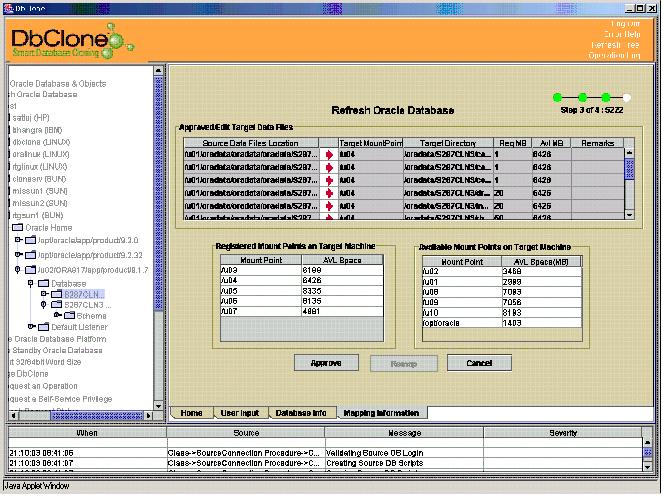Click the Req MB column header

pos(512,143)
